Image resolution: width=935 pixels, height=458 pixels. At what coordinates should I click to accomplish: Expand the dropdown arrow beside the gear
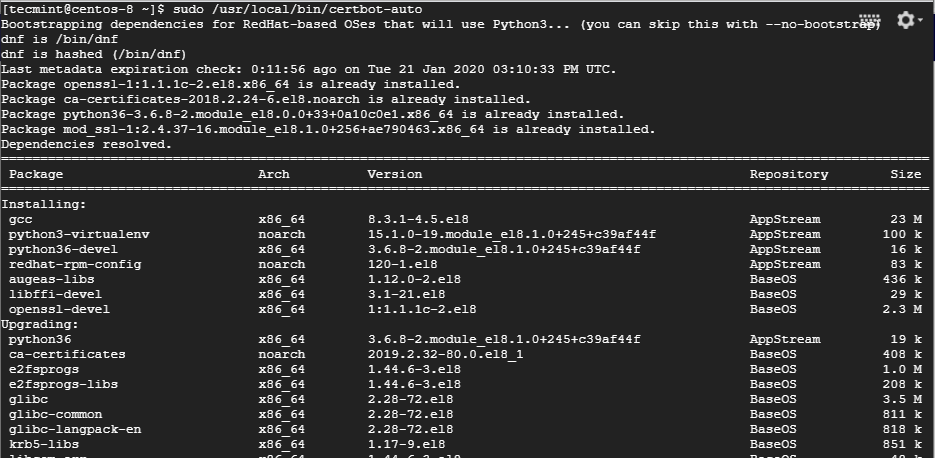[921, 21]
